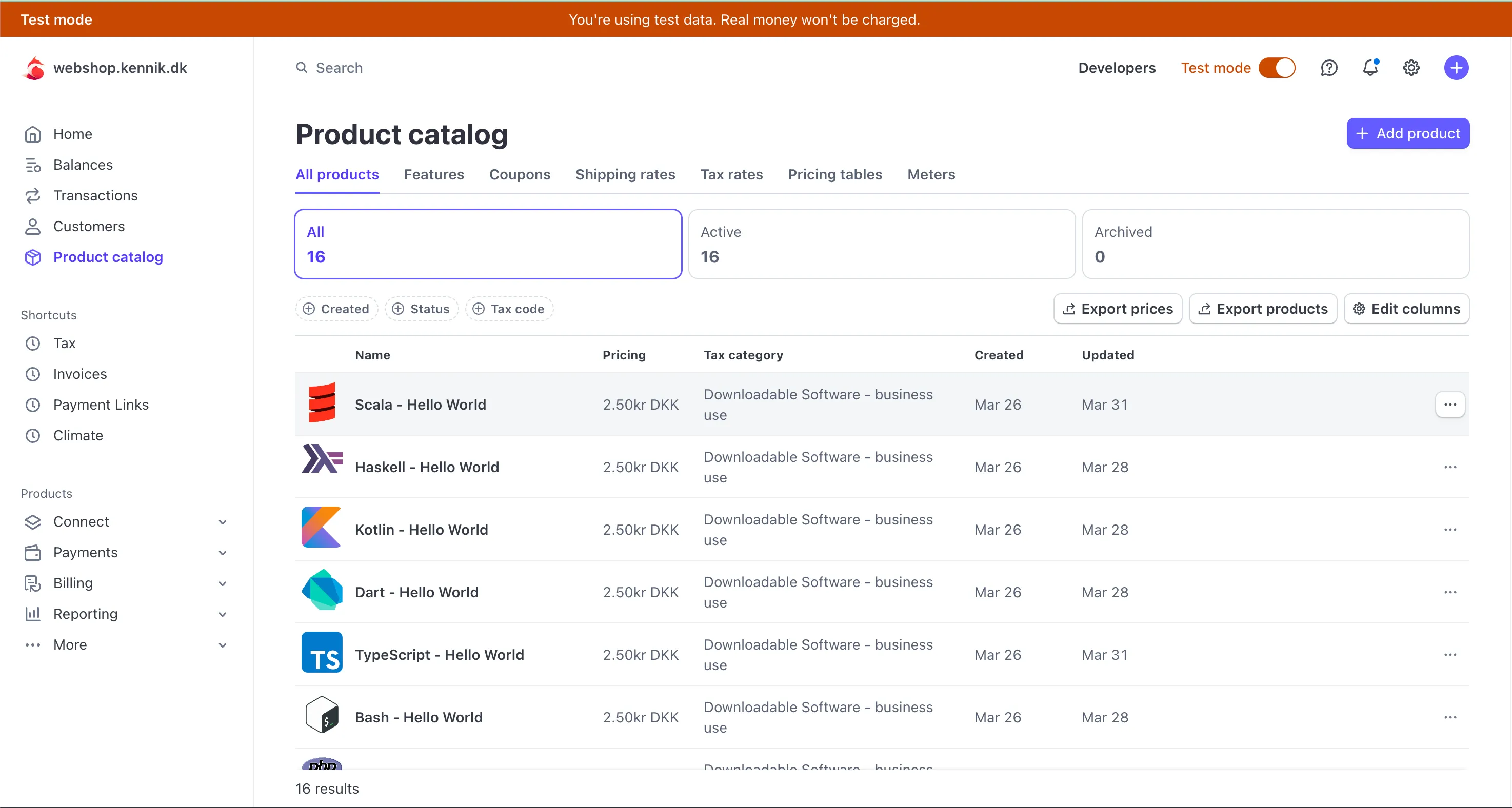Open the Dart row more-options menu

[1450, 592]
